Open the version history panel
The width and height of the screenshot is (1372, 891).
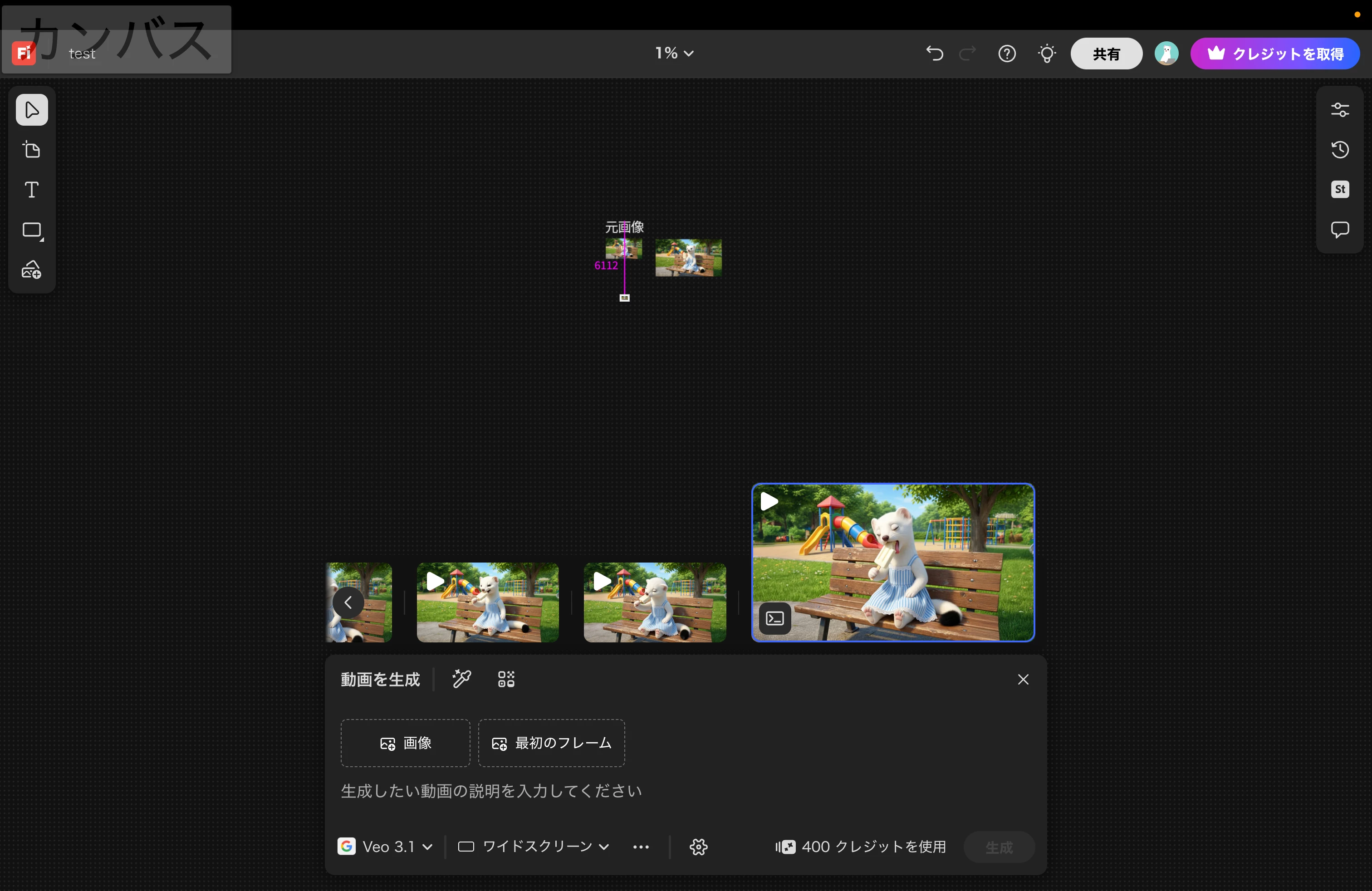[x=1340, y=149]
